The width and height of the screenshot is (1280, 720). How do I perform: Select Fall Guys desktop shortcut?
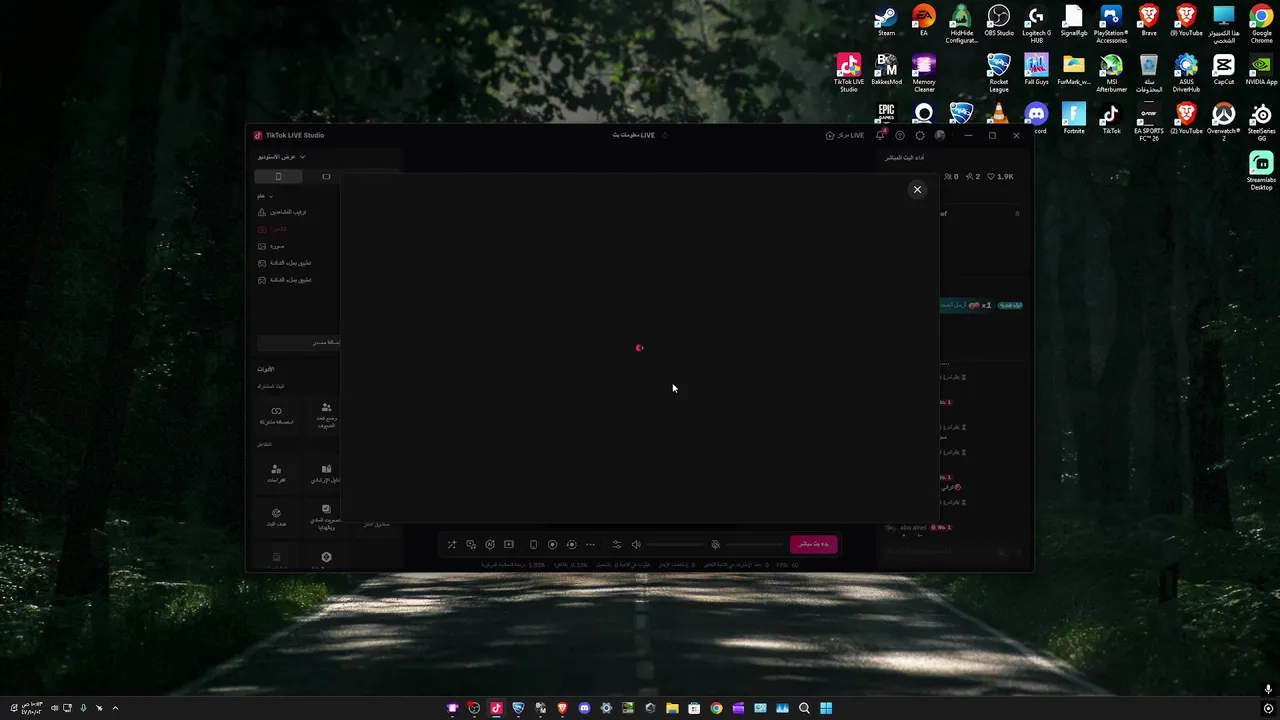pos(1036,69)
